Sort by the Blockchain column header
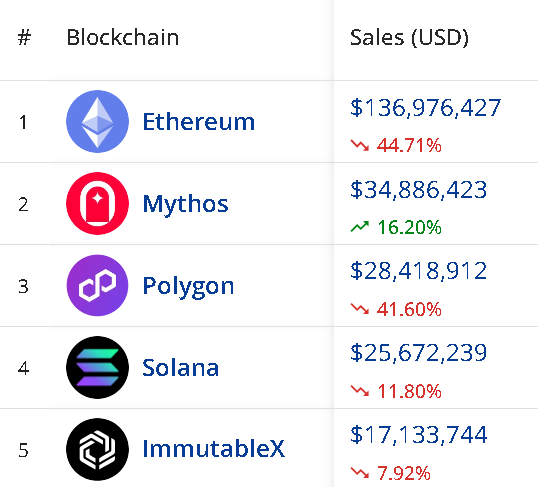Image resolution: width=538 pixels, height=487 pixels. click(122, 37)
